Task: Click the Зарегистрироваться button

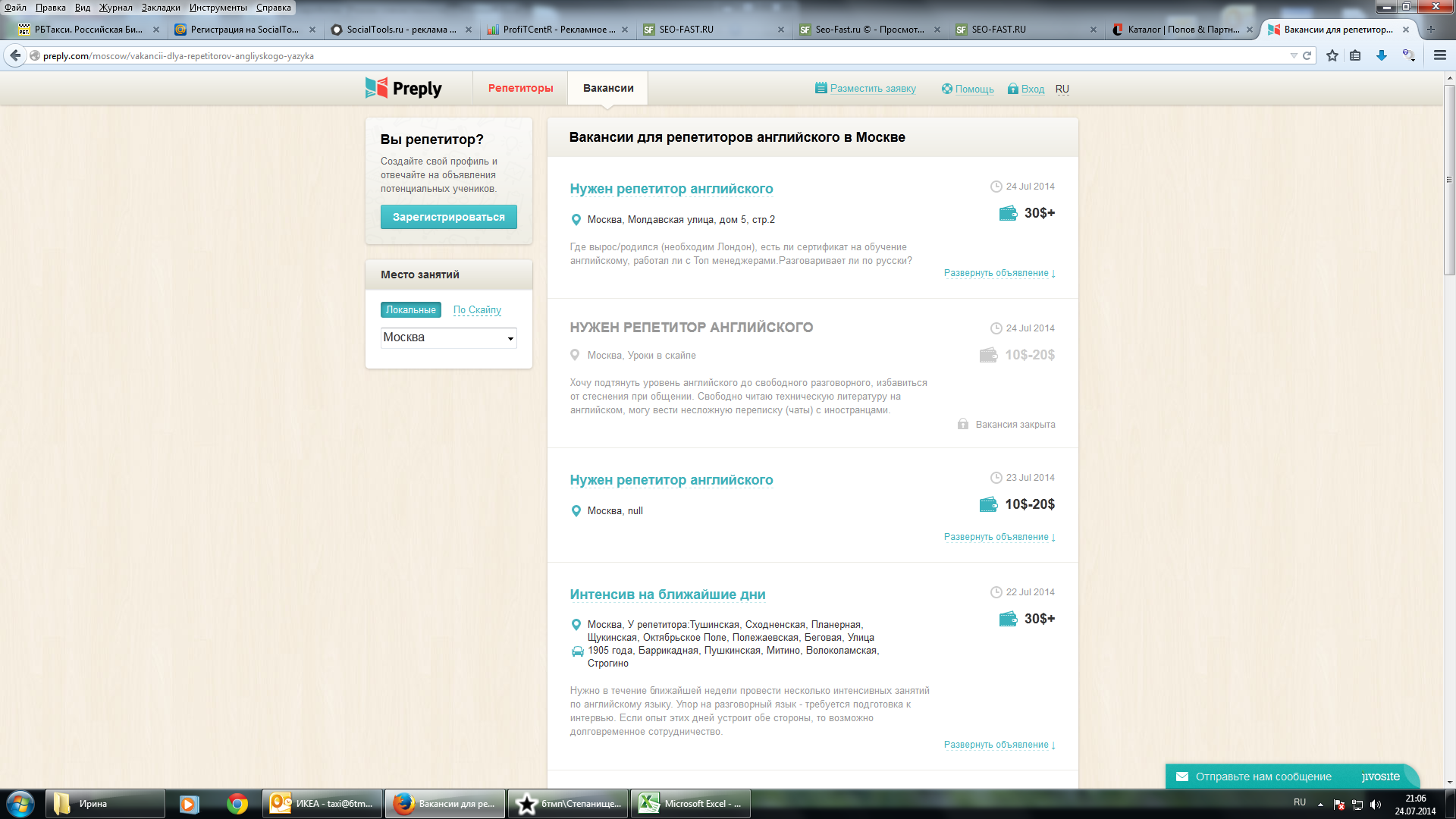Action: (x=448, y=217)
